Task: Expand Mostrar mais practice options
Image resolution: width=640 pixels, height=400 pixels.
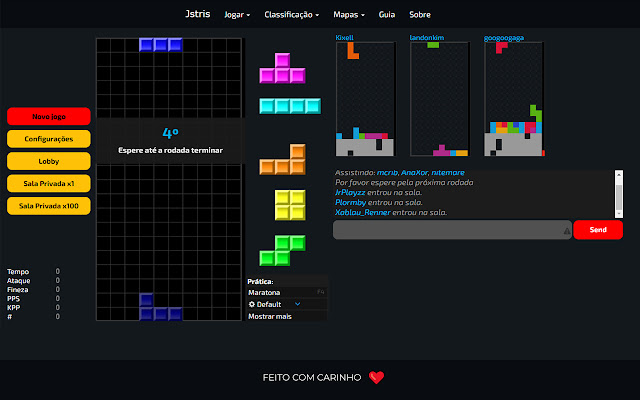Action: [270, 316]
